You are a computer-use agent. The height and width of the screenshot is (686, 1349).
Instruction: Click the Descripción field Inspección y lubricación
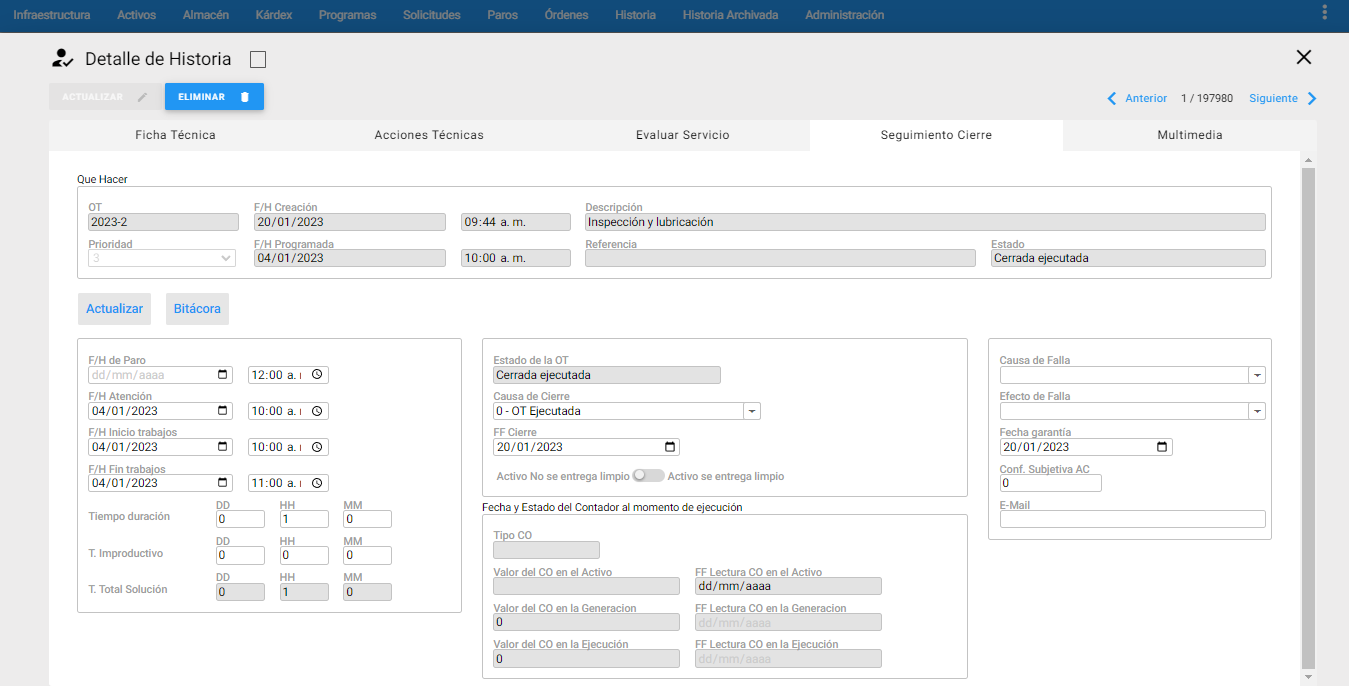coord(925,222)
